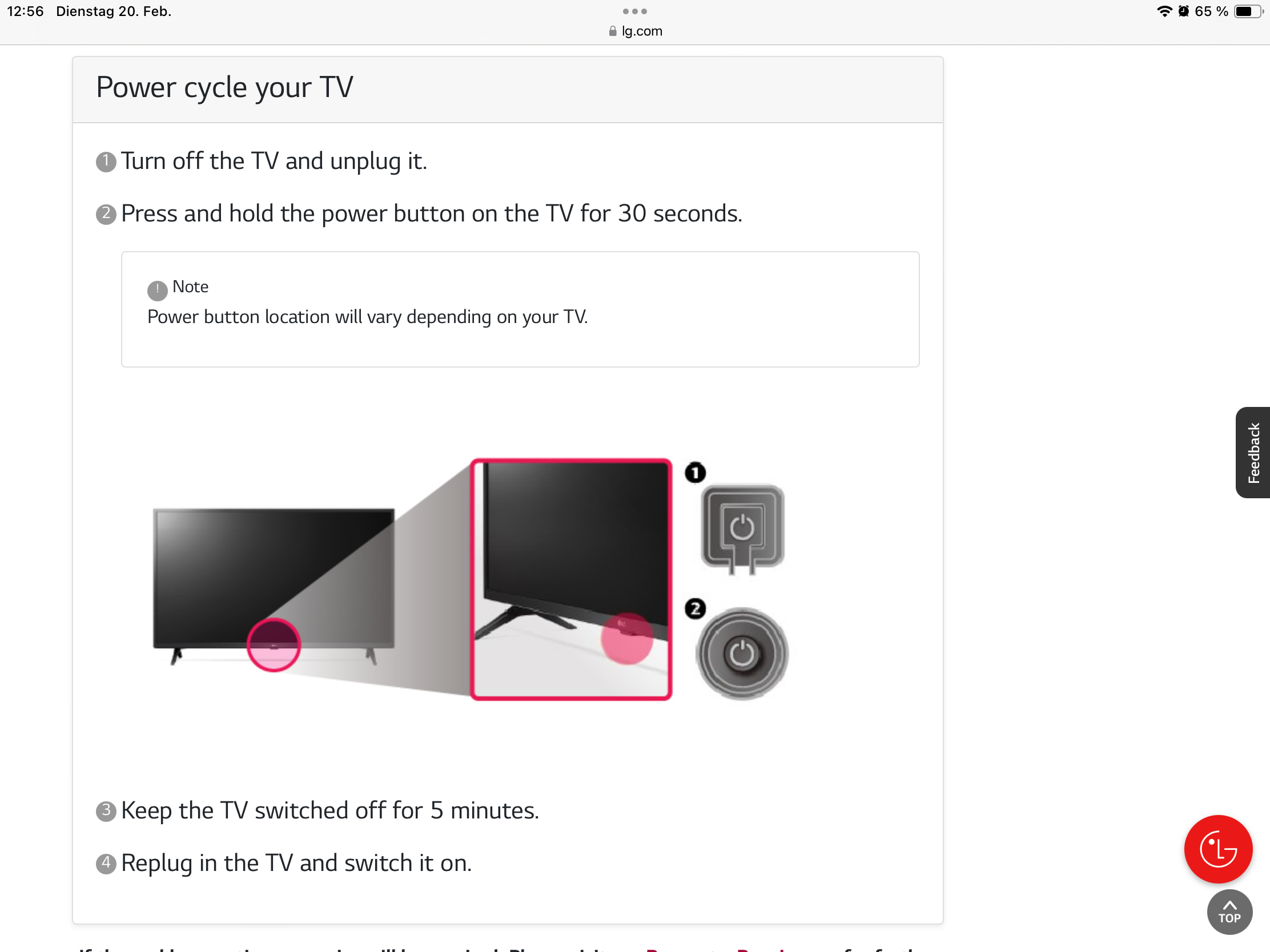Click the Note exclamation icon
The width and height of the screenshot is (1270, 952).
(157, 291)
